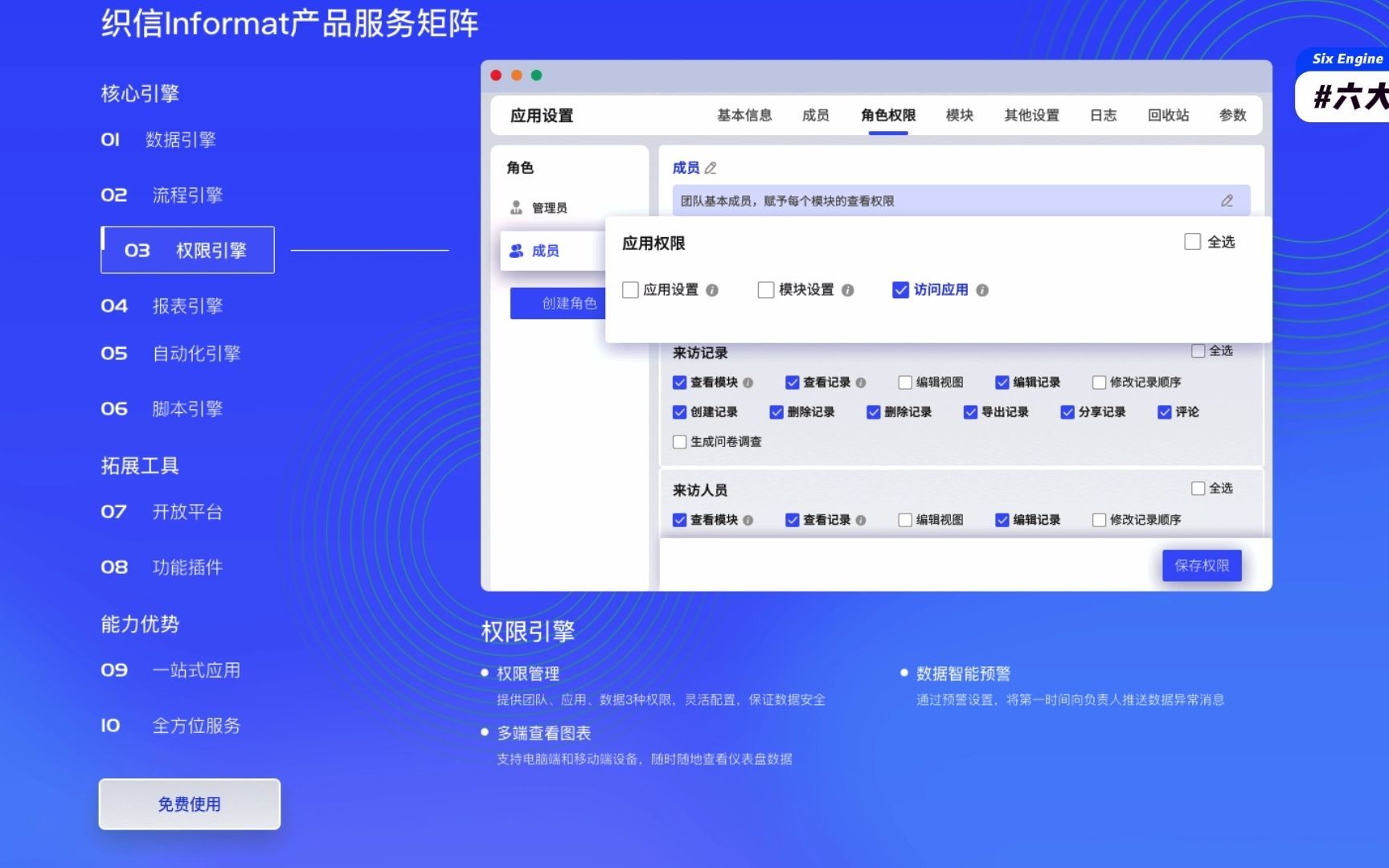Click the 创建角色 button

(x=559, y=303)
